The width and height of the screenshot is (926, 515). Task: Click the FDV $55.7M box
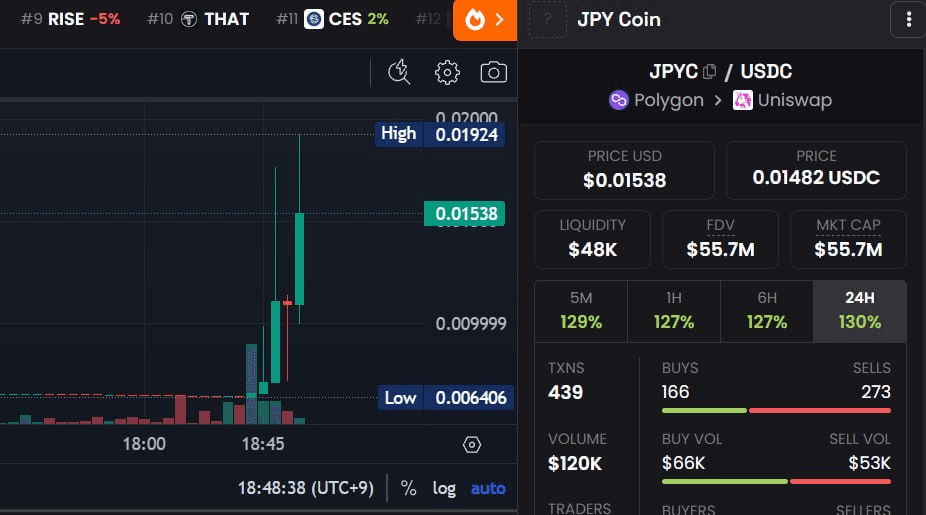point(720,239)
